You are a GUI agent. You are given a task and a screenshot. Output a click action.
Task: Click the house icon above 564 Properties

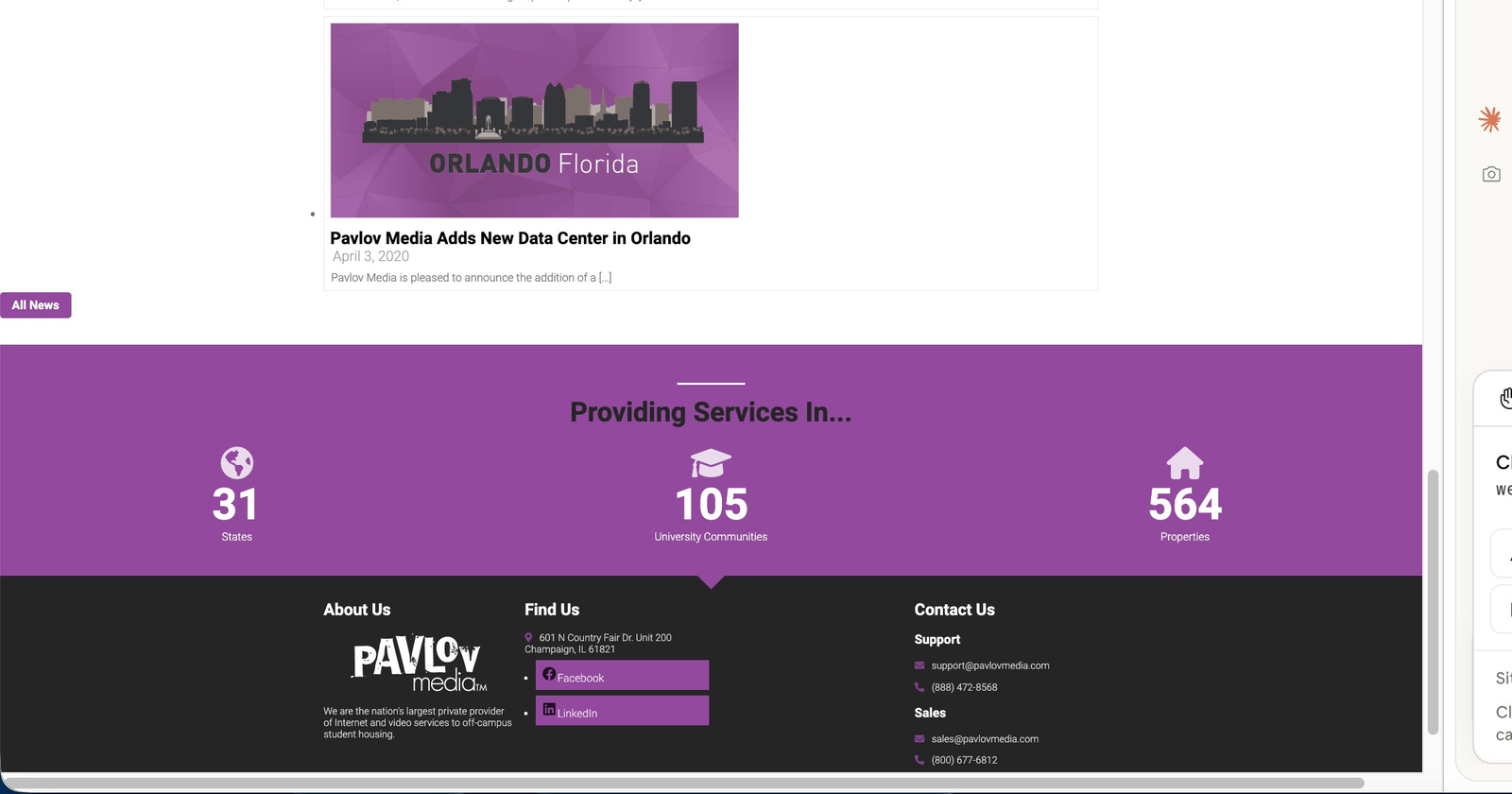[1185, 463]
